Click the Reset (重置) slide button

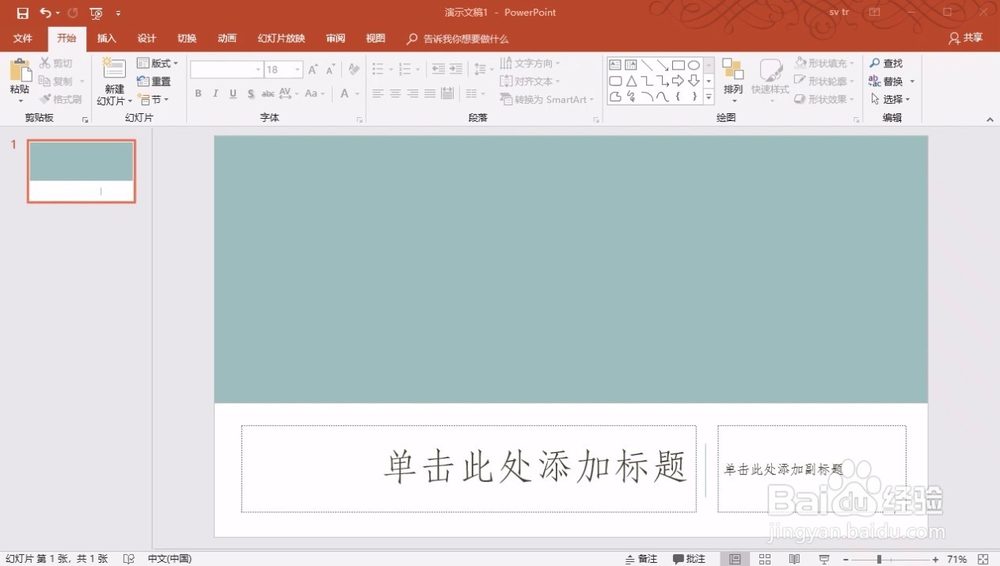(x=154, y=81)
